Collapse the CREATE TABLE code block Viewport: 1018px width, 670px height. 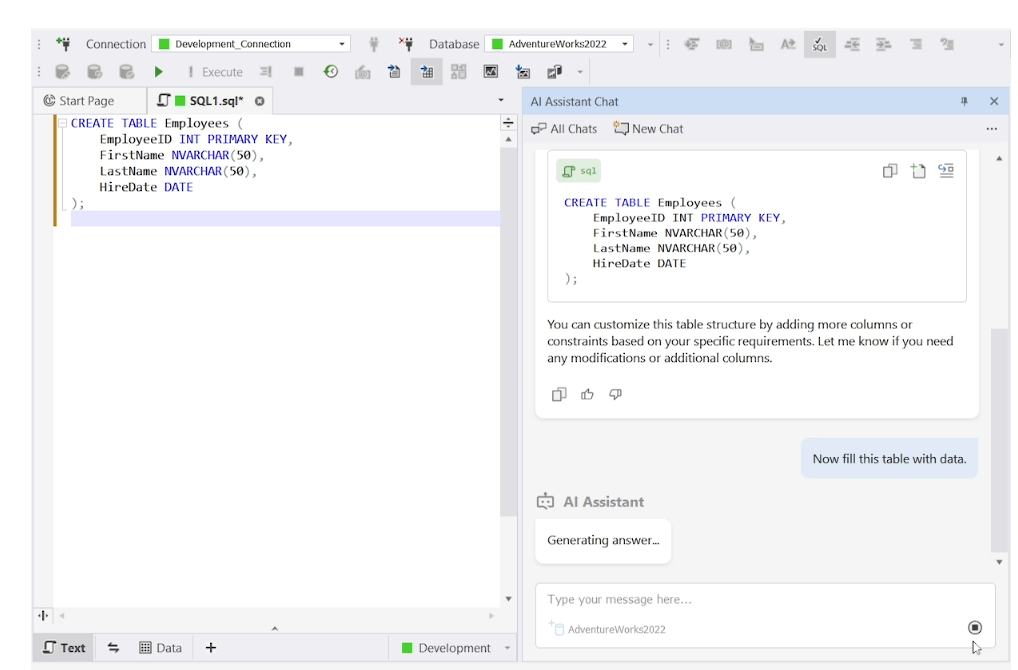coord(62,124)
